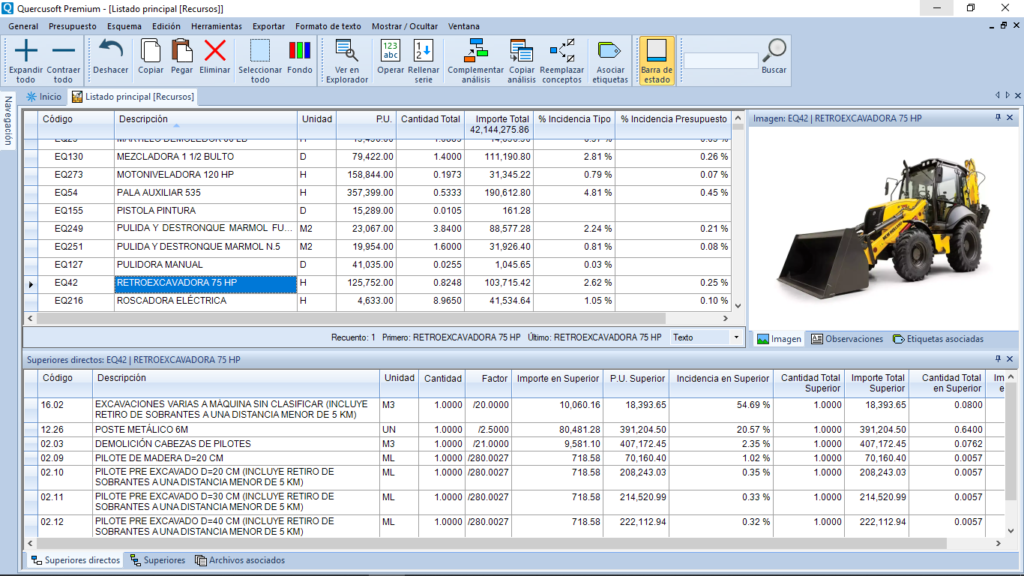Open the Ventana menu
This screenshot has width=1024, height=576.
click(464, 26)
